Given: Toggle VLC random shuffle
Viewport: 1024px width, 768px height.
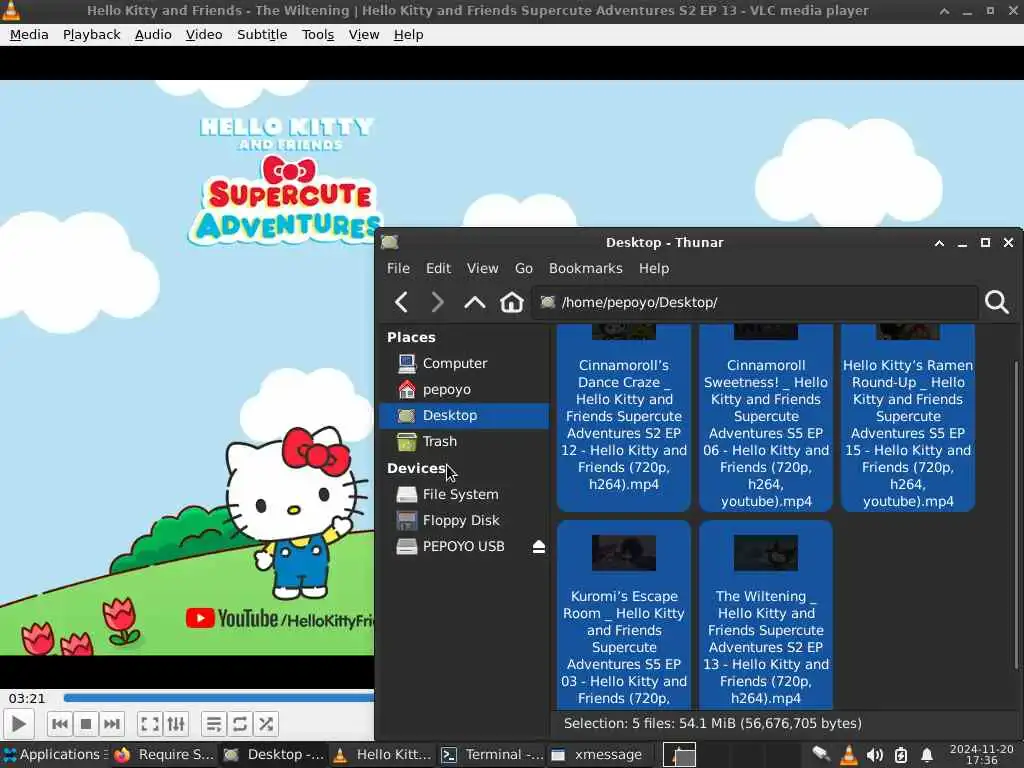Looking at the screenshot, I should [x=266, y=724].
